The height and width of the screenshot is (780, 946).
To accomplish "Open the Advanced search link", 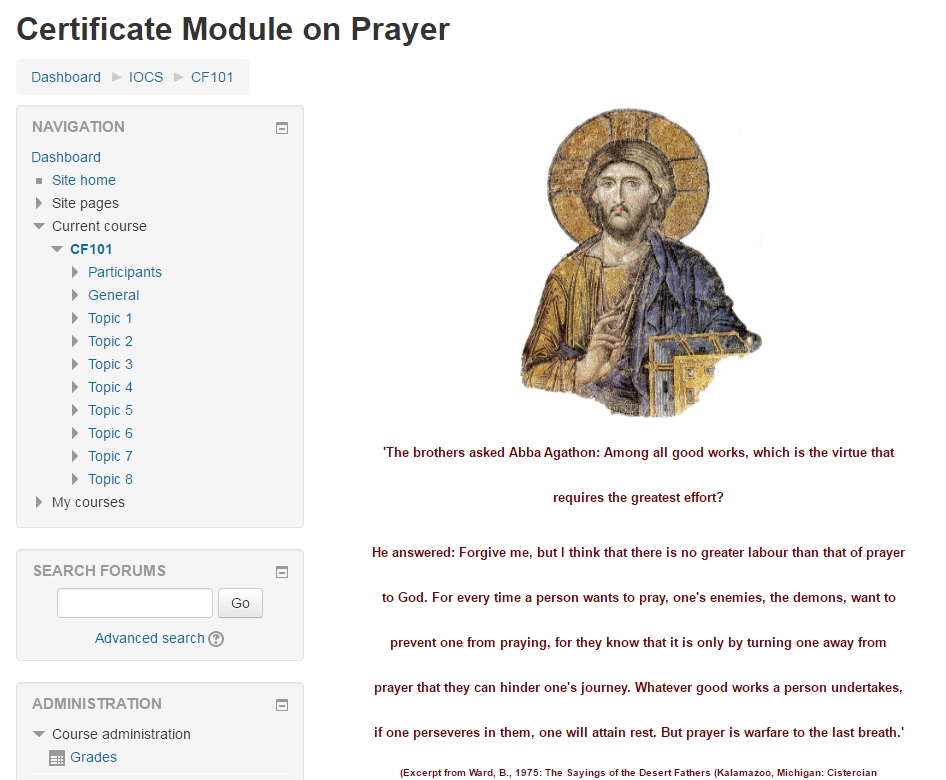I will point(150,638).
